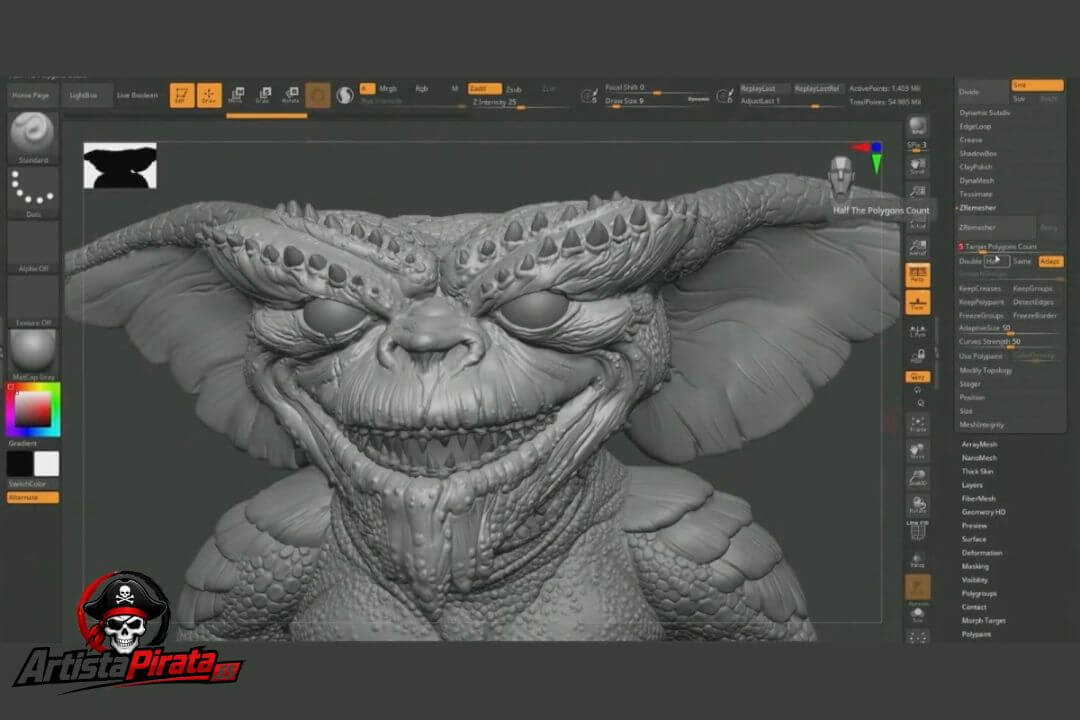Click the sculptris pro swirl icon
Viewport: 1080px width, 720px height.
(344, 95)
